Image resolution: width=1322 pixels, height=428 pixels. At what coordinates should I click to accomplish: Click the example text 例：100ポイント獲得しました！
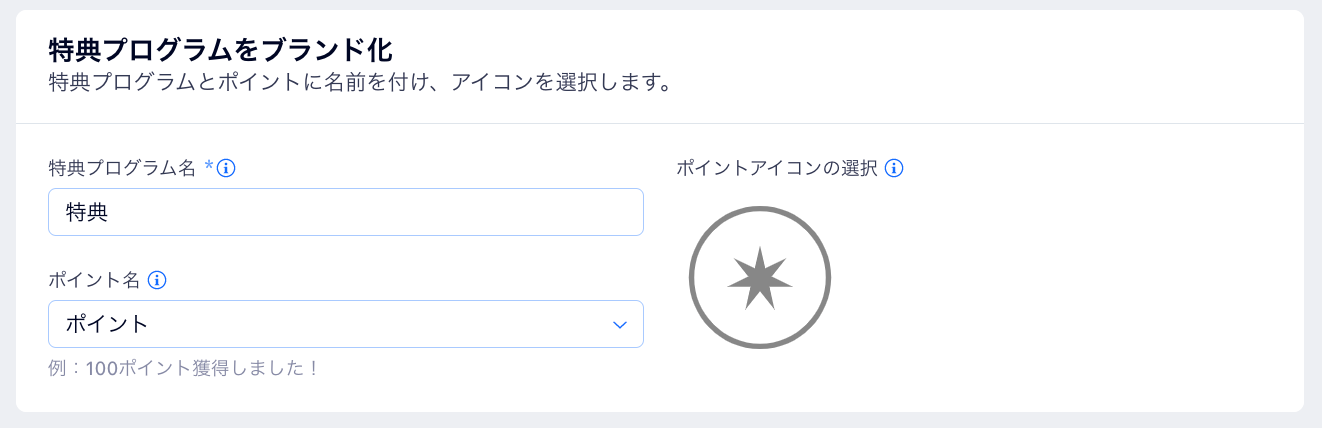[x=184, y=368]
